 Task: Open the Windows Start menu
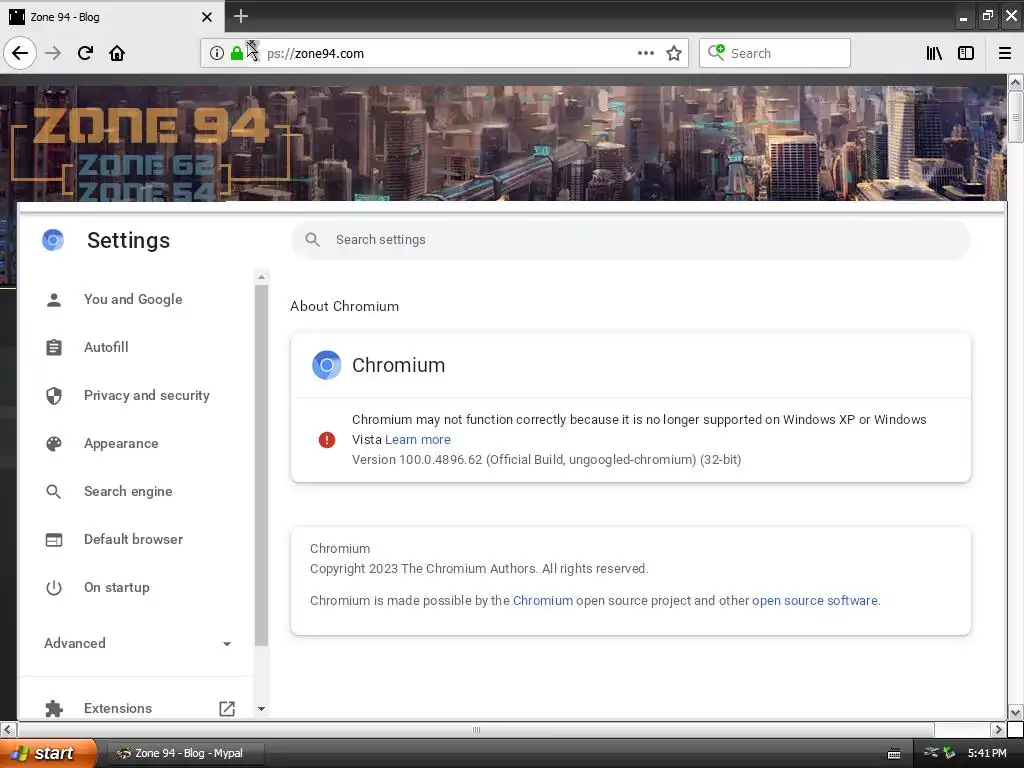(x=48, y=753)
